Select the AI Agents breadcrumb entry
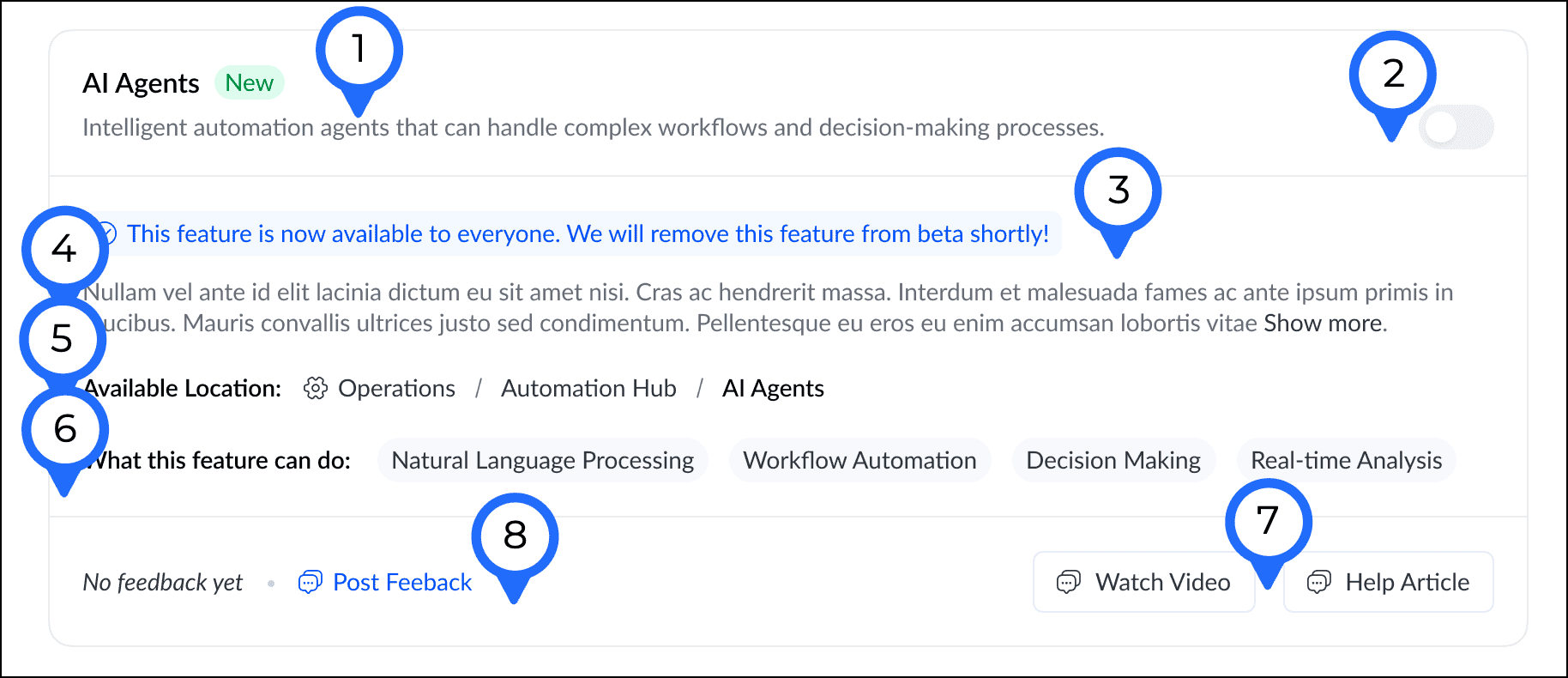The image size is (1568, 678). pyautogui.click(x=773, y=389)
